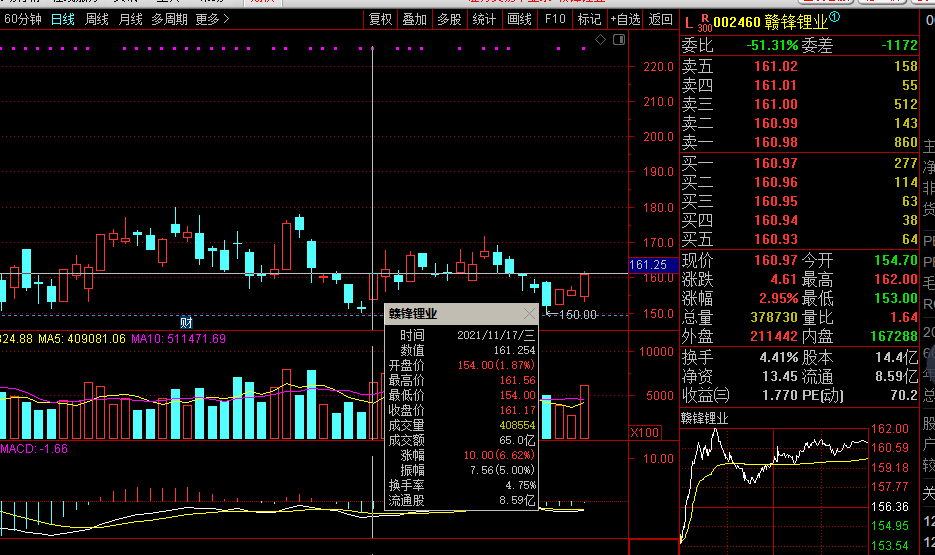The width and height of the screenshot is (935, 555).
Task: Select the 买五 160.93 order row
Action: 799,240
